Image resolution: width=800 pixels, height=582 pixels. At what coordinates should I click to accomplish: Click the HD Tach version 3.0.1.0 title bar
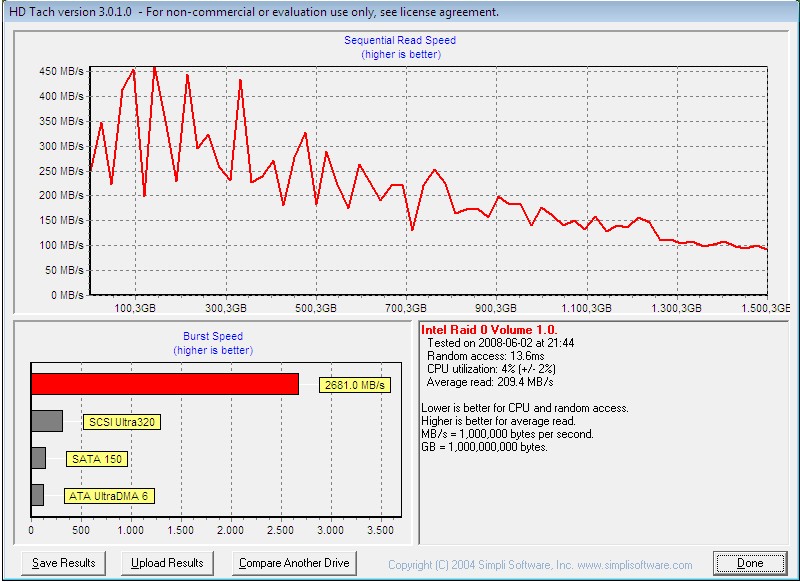click(400, 11)
